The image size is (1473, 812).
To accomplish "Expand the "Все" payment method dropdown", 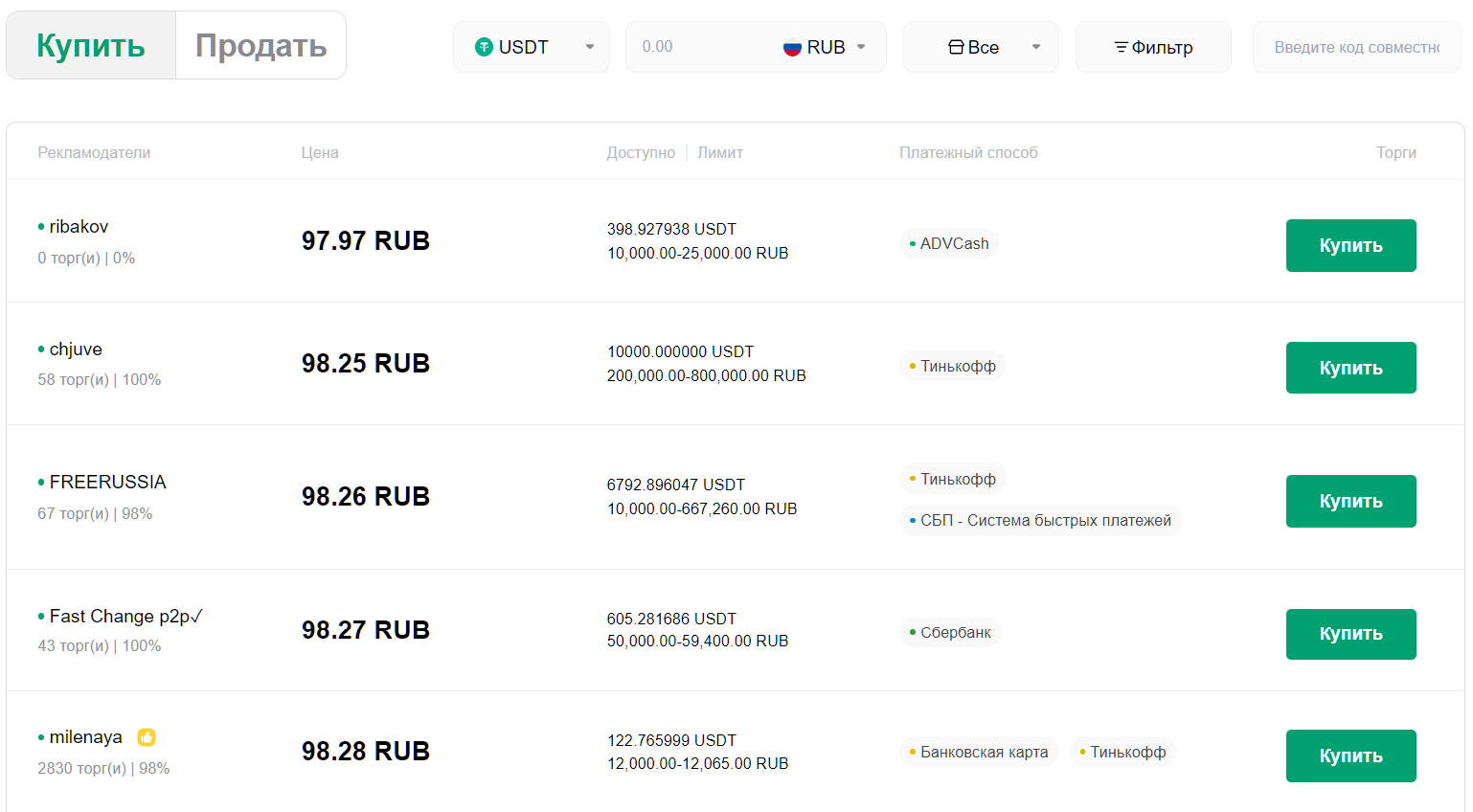I will pyautogui.click(x=1036, y=47).
